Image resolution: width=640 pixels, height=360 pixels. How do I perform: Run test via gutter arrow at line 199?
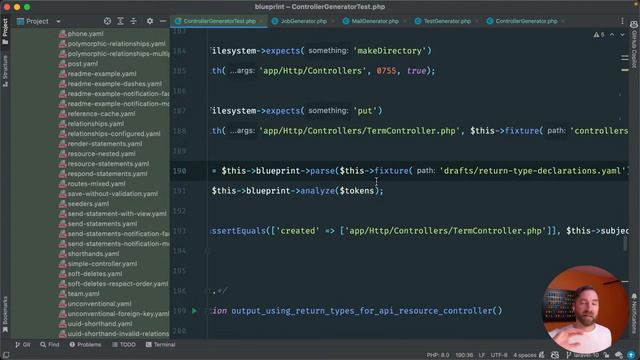(x=195, y=311)
